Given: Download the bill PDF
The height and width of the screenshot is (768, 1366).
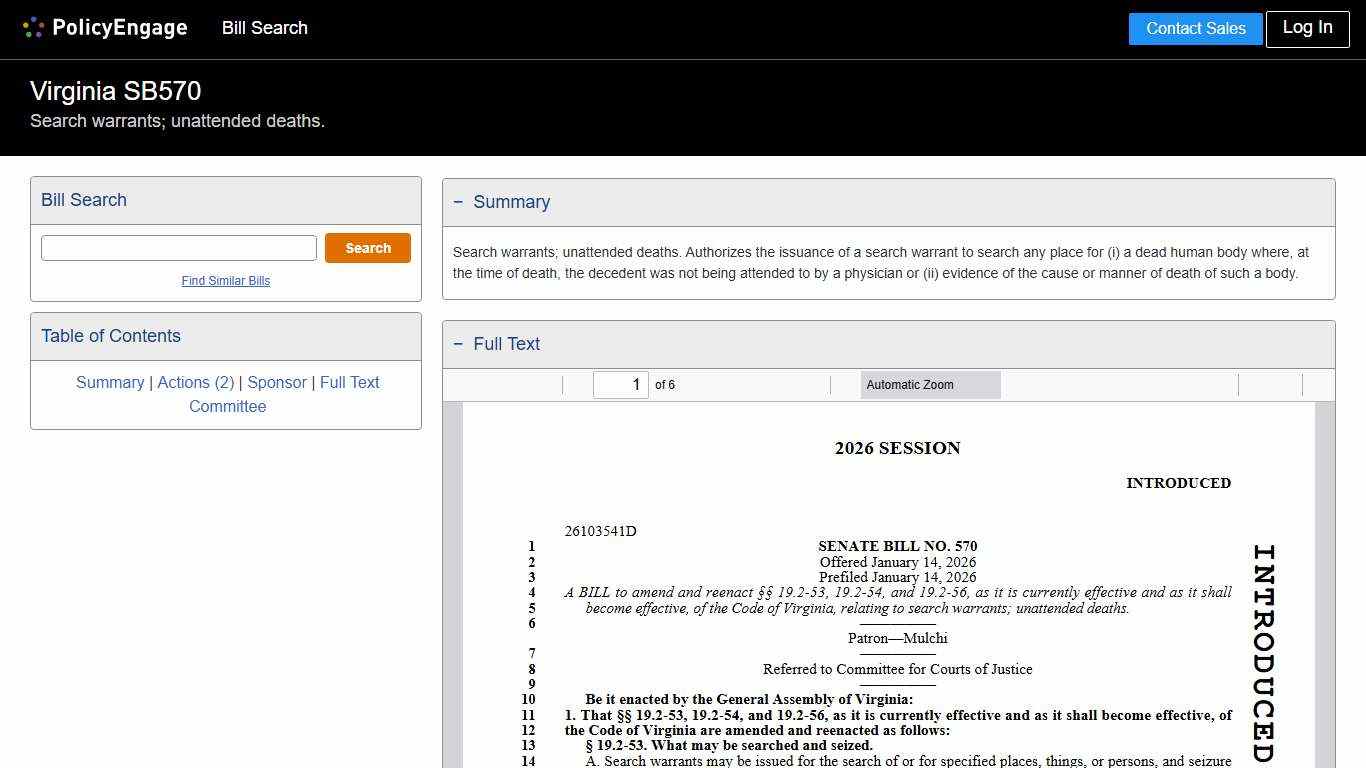Looking at the screenshot, I should click(1285, 385).
